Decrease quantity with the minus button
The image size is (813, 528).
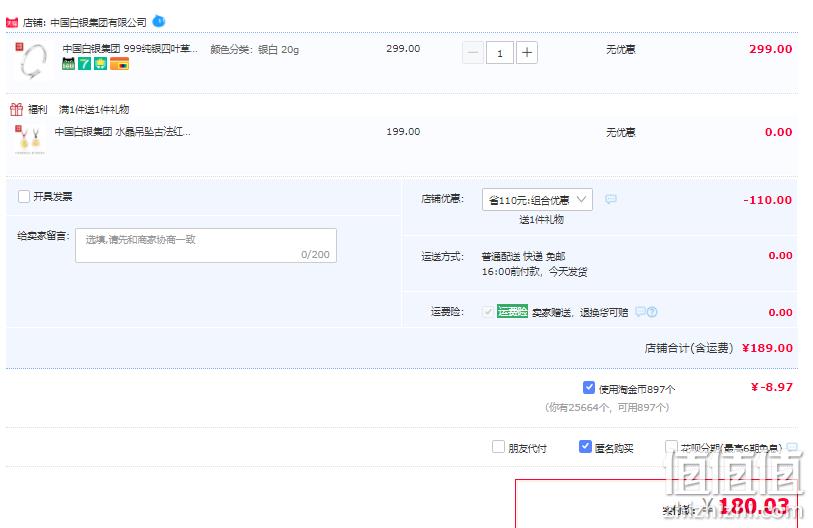tap(473, 52)
